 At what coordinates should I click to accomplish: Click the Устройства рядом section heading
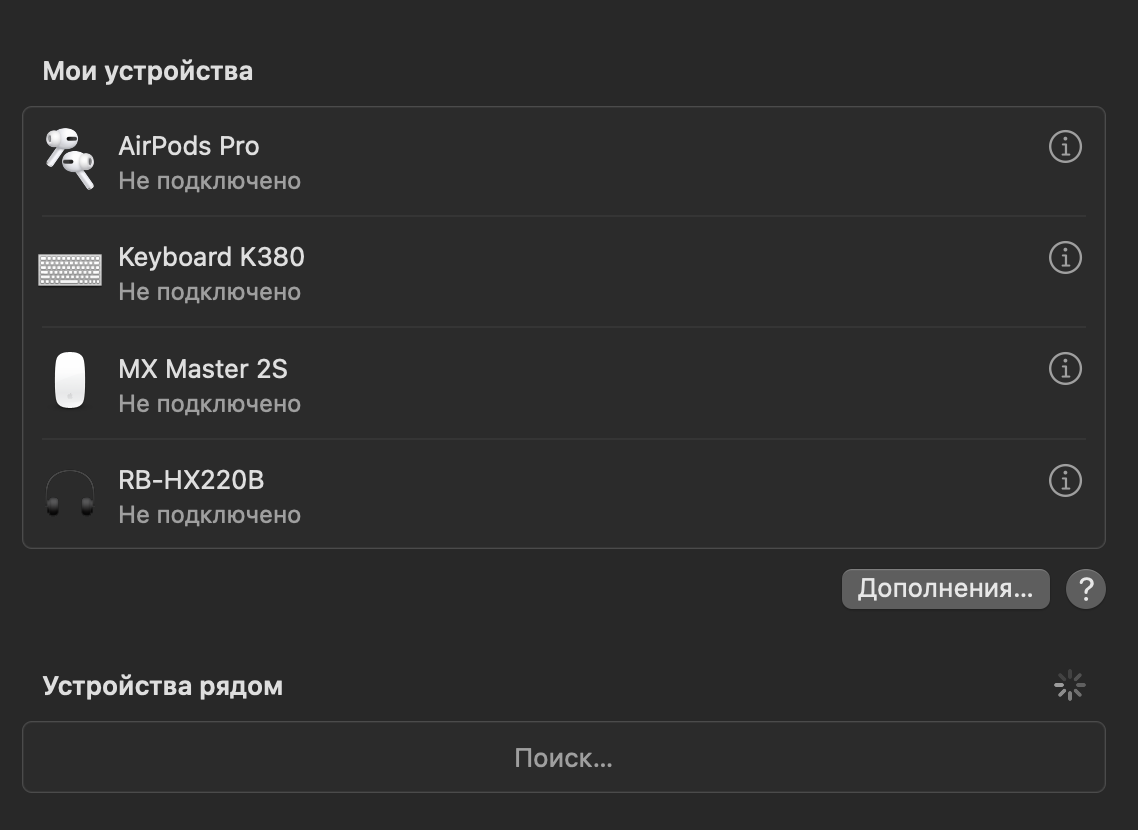pyautogui.click(x=163, y=687)
